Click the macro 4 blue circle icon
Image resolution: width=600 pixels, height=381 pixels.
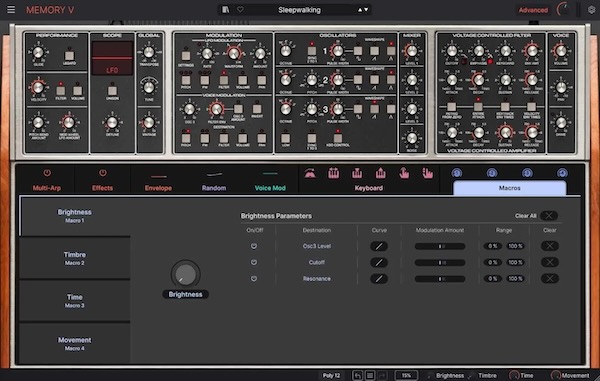(562, 173)
